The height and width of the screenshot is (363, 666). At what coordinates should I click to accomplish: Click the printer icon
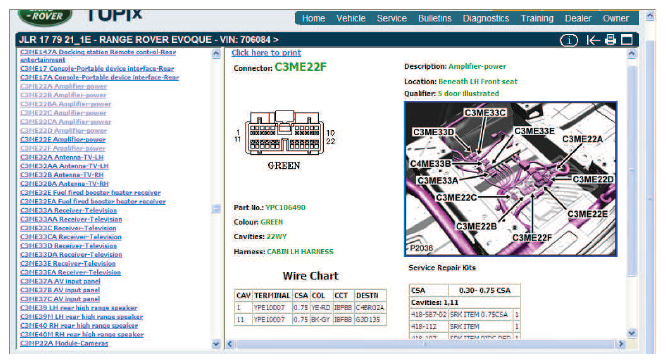click(610, 40)
